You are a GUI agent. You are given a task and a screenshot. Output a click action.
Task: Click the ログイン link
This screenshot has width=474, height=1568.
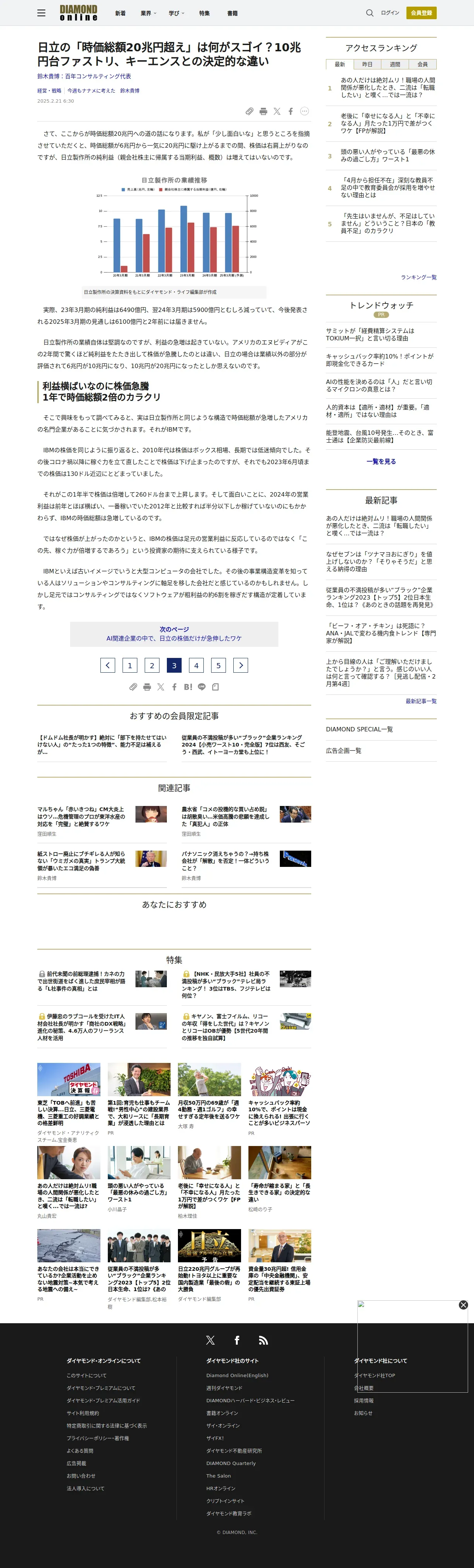coord(390,13)
